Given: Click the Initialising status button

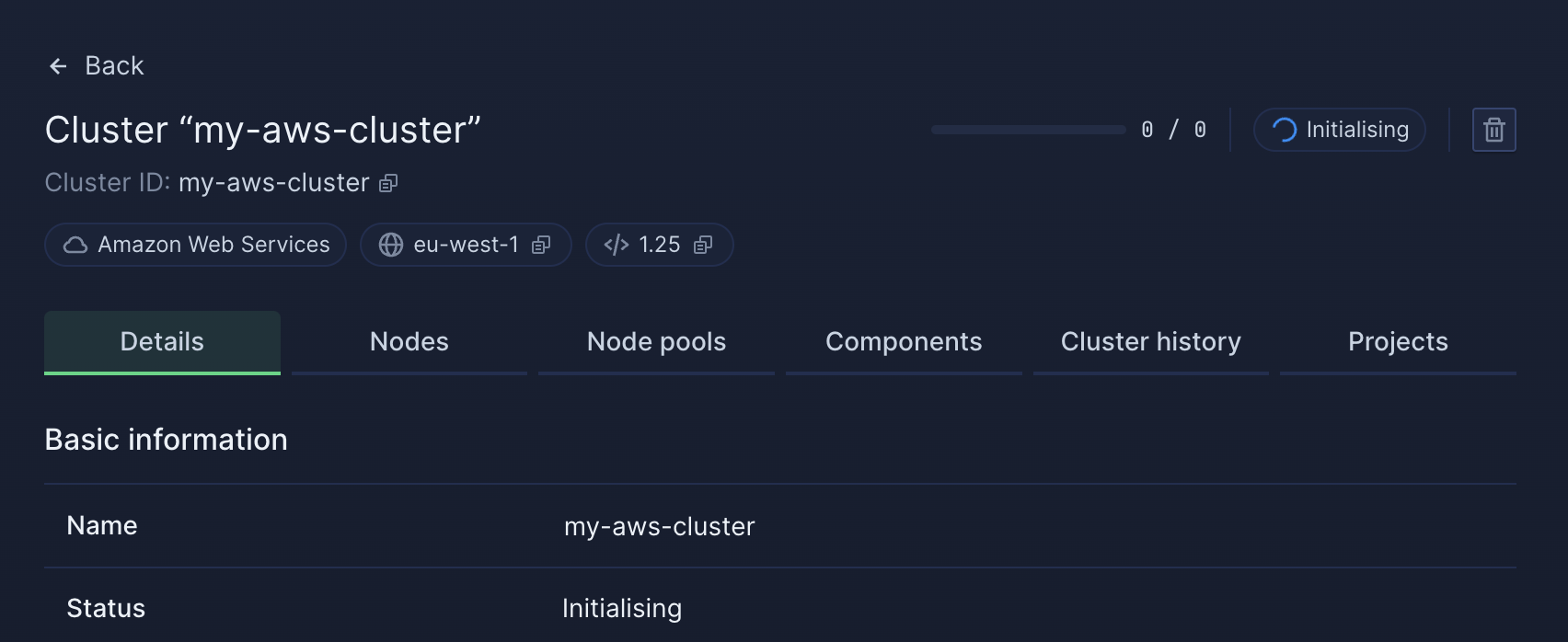Looking at the screenshot, I should (1339, 130).
